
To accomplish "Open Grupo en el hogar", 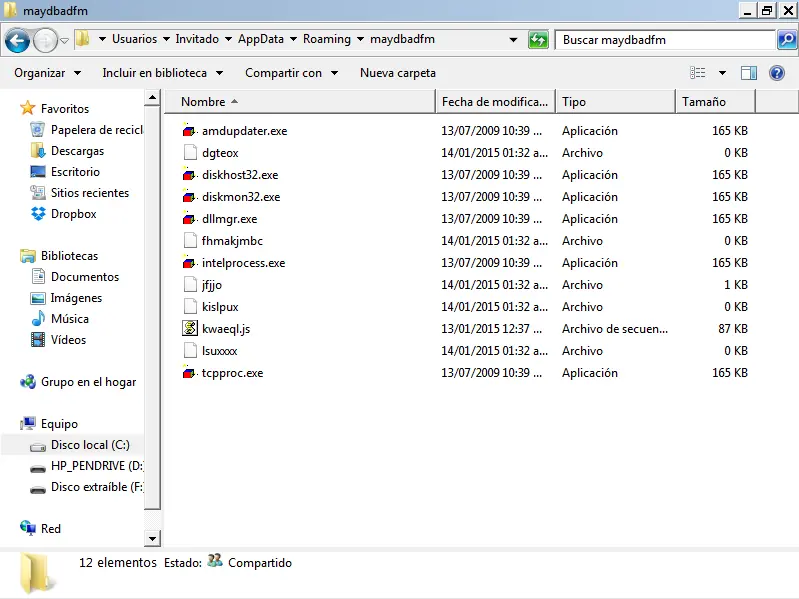I will click(88, 382).
